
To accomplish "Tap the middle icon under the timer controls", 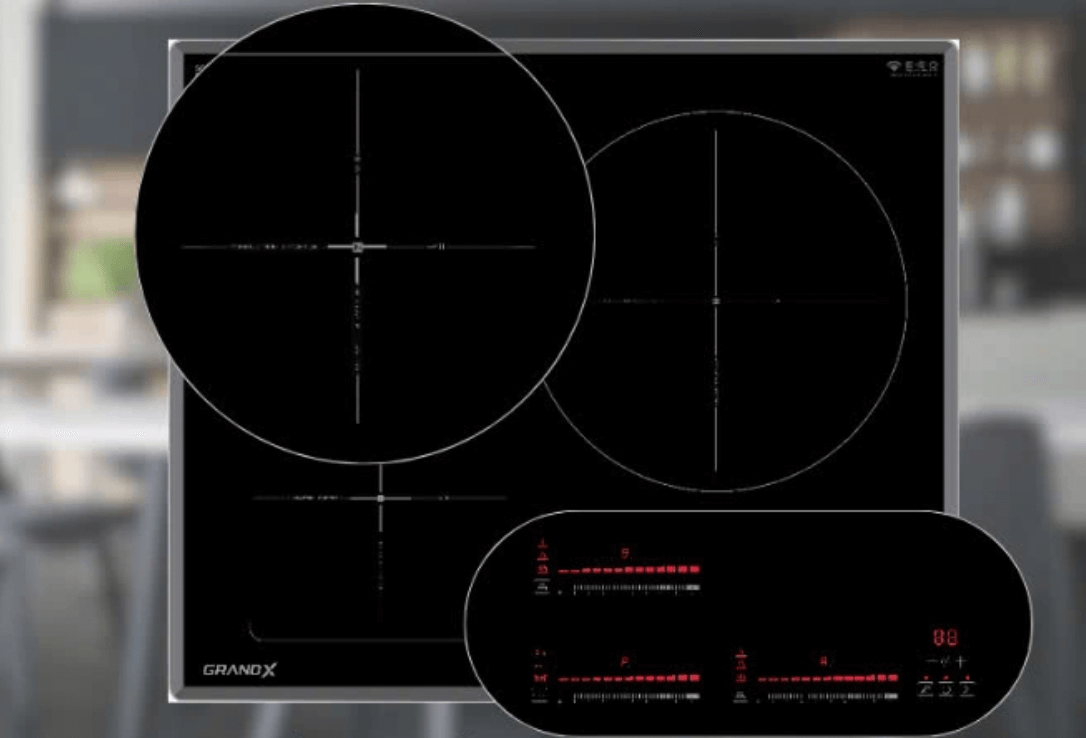I will (947, 690).
